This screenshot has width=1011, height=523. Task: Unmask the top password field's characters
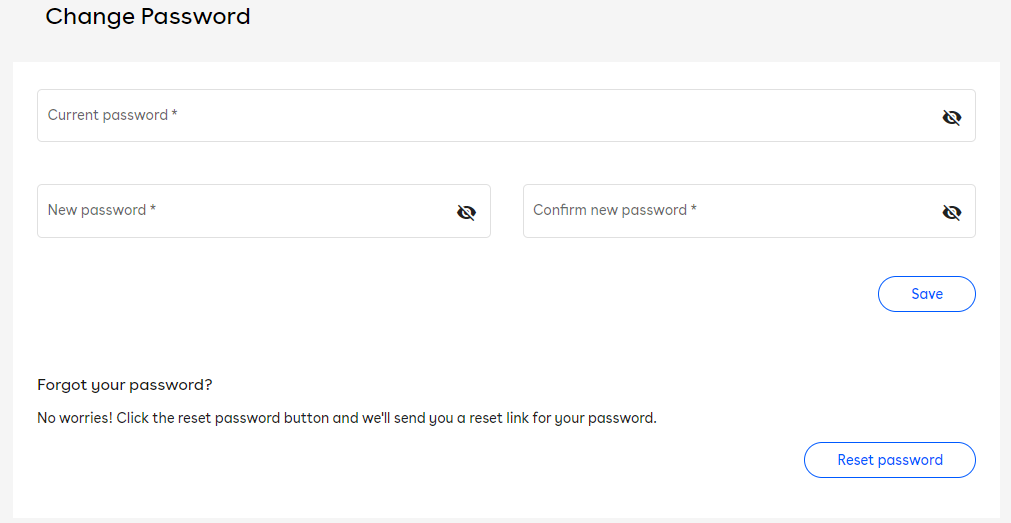pyautogui.click(x=951, y=117)
